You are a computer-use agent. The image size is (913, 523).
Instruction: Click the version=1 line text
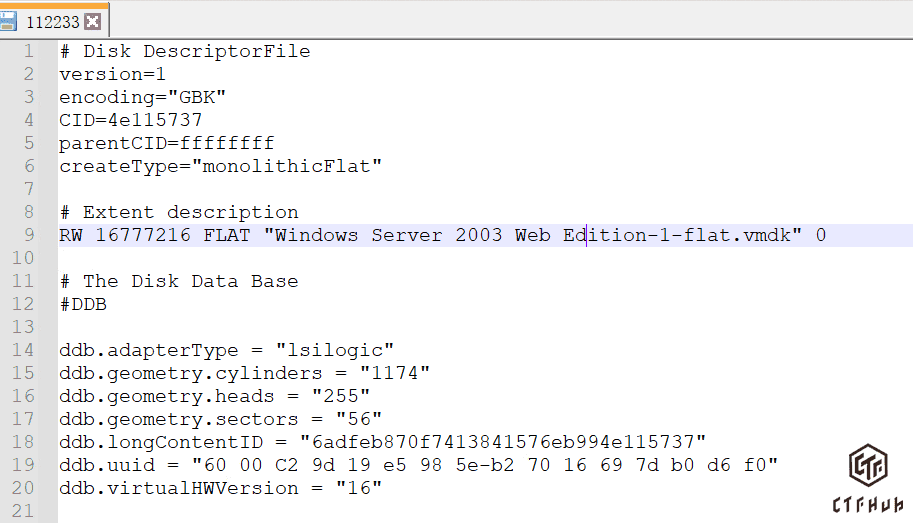pyautogui.click(x=112, y=74)
